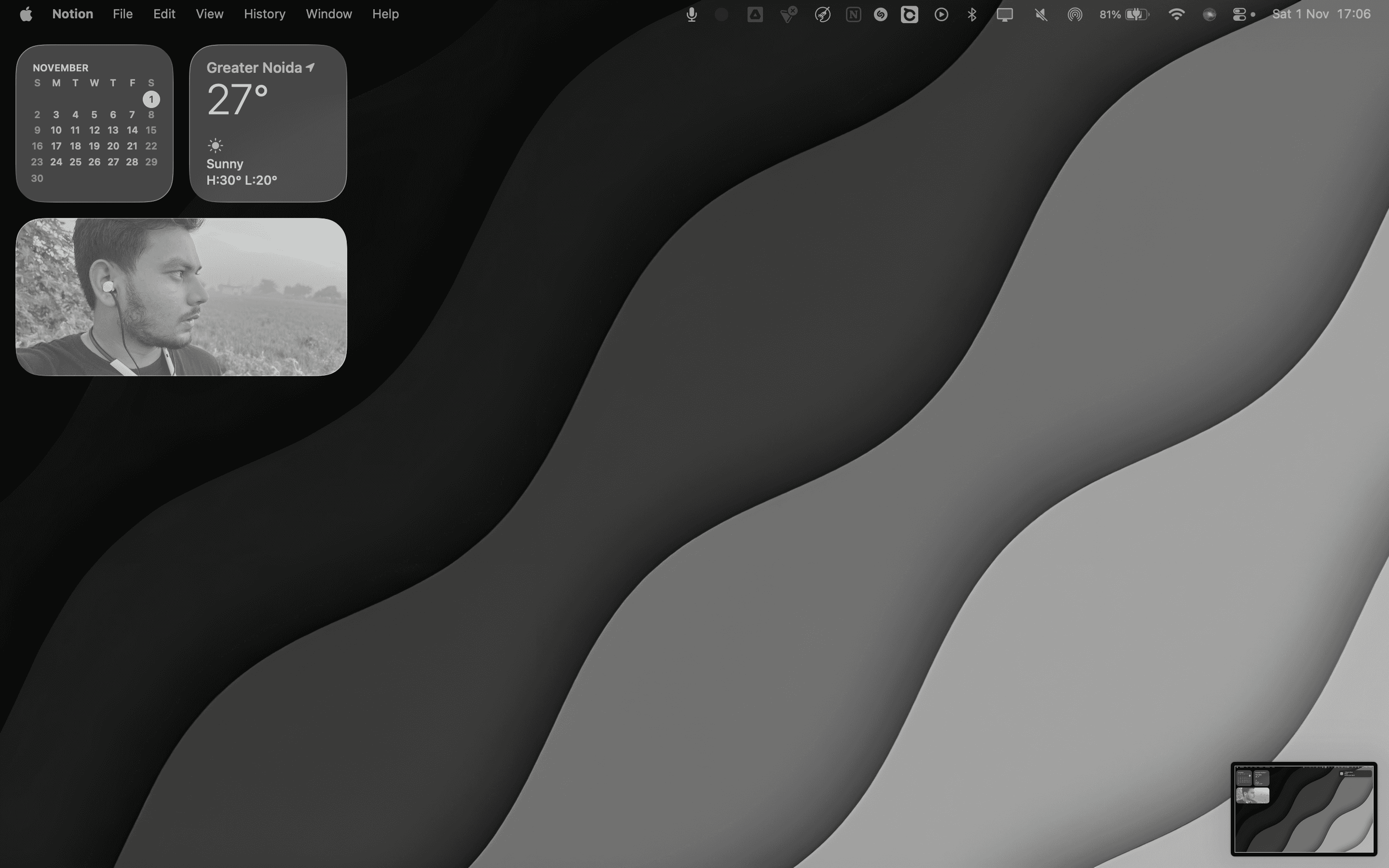Open the Window menu
Viewport: 1389px width, 868px height.
(328, 14)
